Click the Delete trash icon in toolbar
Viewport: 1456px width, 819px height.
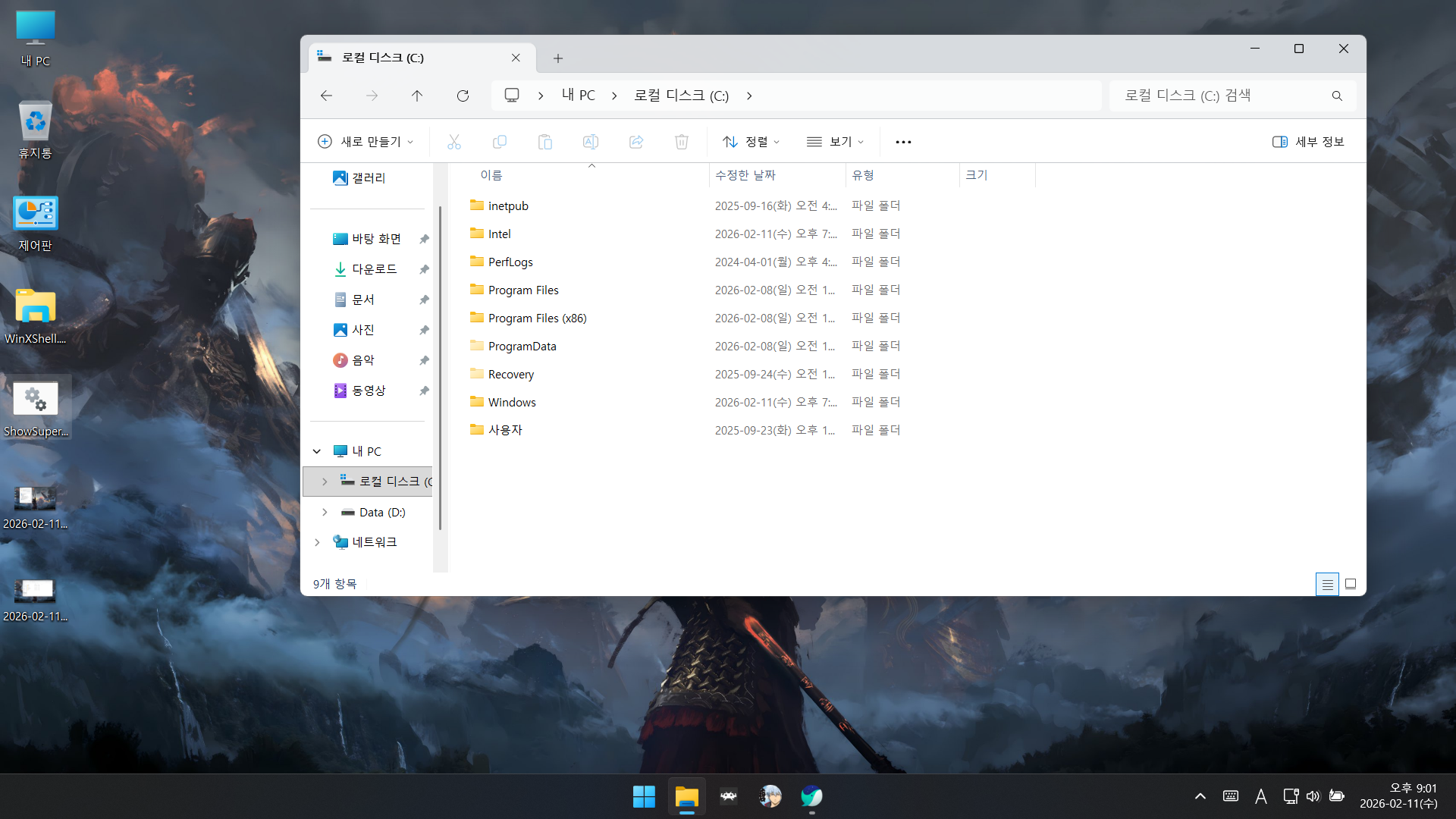682,142
